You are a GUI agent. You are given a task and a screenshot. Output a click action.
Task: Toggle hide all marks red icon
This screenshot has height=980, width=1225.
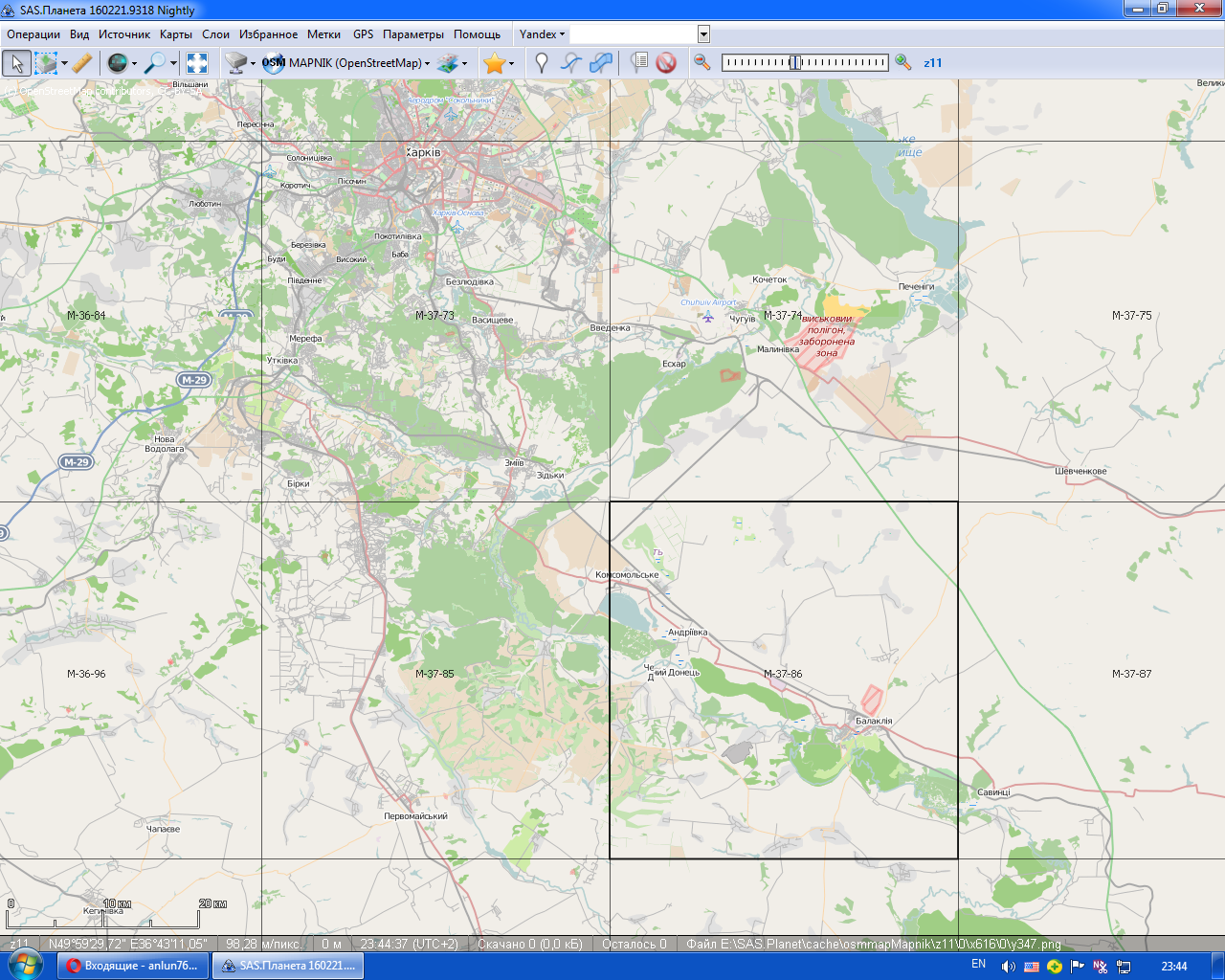(666, 63)
